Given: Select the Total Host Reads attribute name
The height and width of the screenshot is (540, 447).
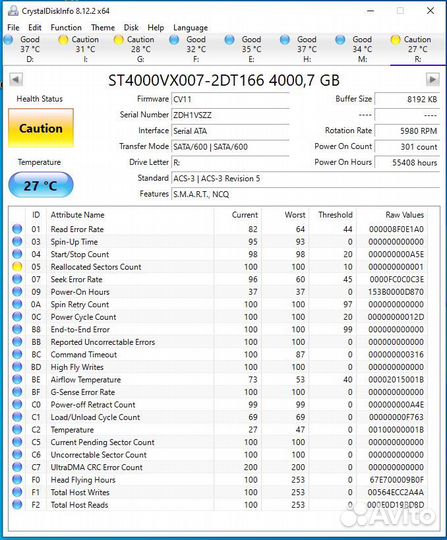Looking at the screenshot, I should coord(79,505).
